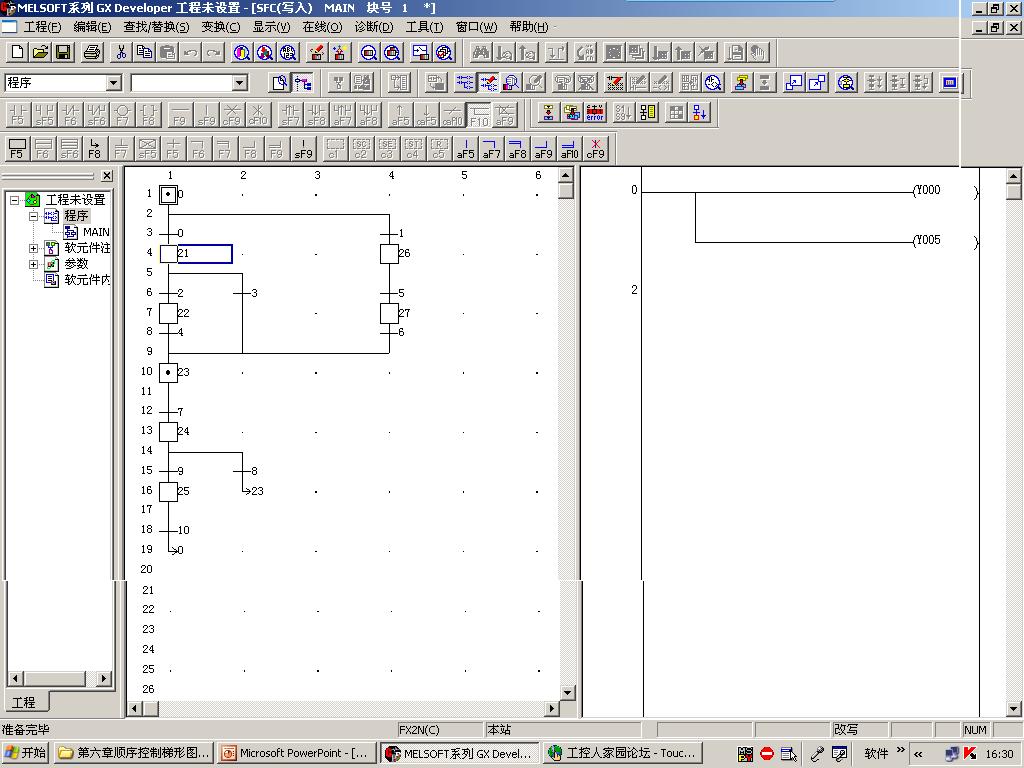The height and width of the screenshot is (768, 1024).
Task: Click the Save project icon
Action: coord(63,52)
